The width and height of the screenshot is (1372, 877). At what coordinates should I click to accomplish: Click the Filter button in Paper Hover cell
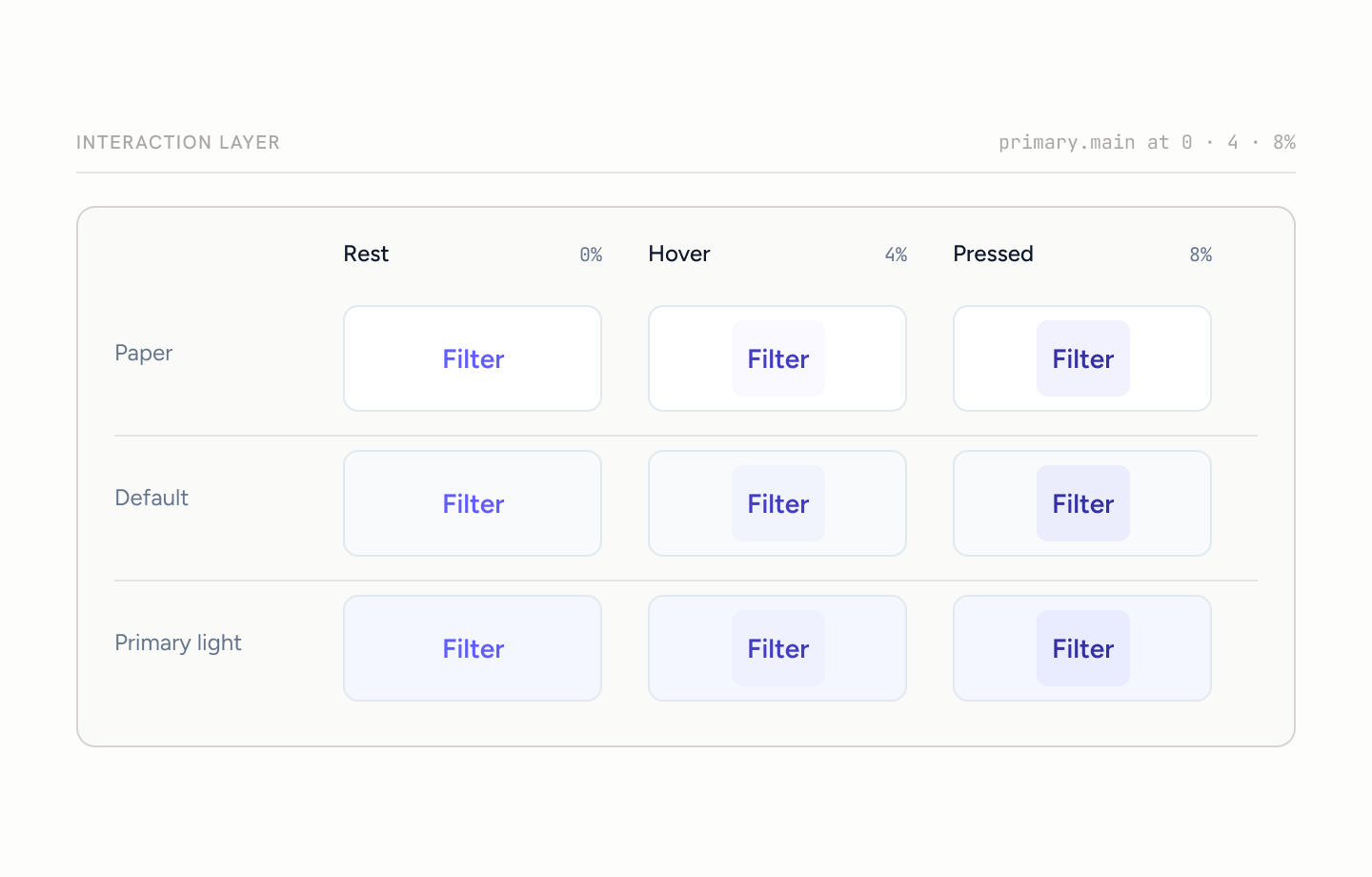pos(777,358)
